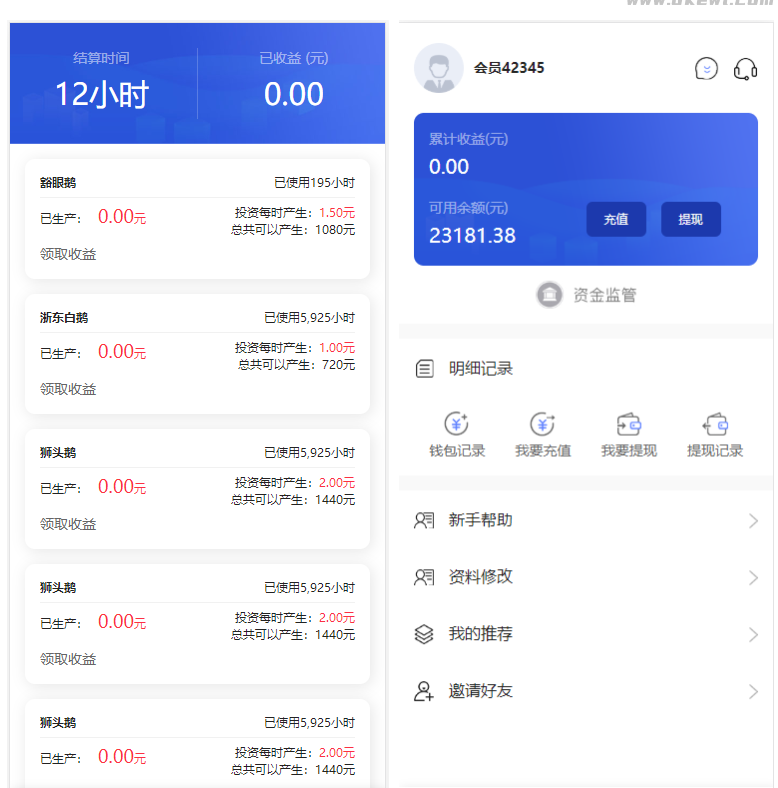Click the 我的推荐 layers icon
The height and width of the screenshot is (788, 778).
pyautogui.click(x=424, y=634)
